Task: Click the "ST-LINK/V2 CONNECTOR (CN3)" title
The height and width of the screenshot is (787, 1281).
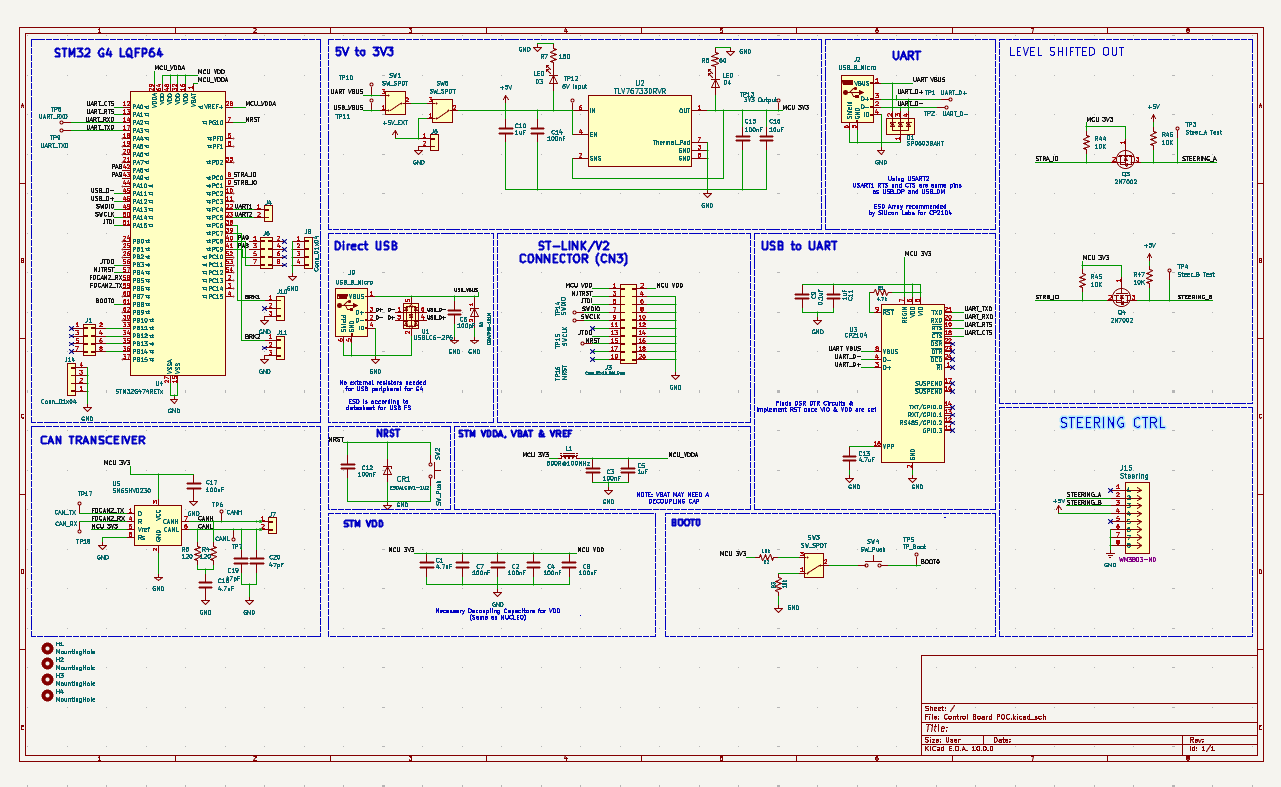Action: (x=573, y=252)
